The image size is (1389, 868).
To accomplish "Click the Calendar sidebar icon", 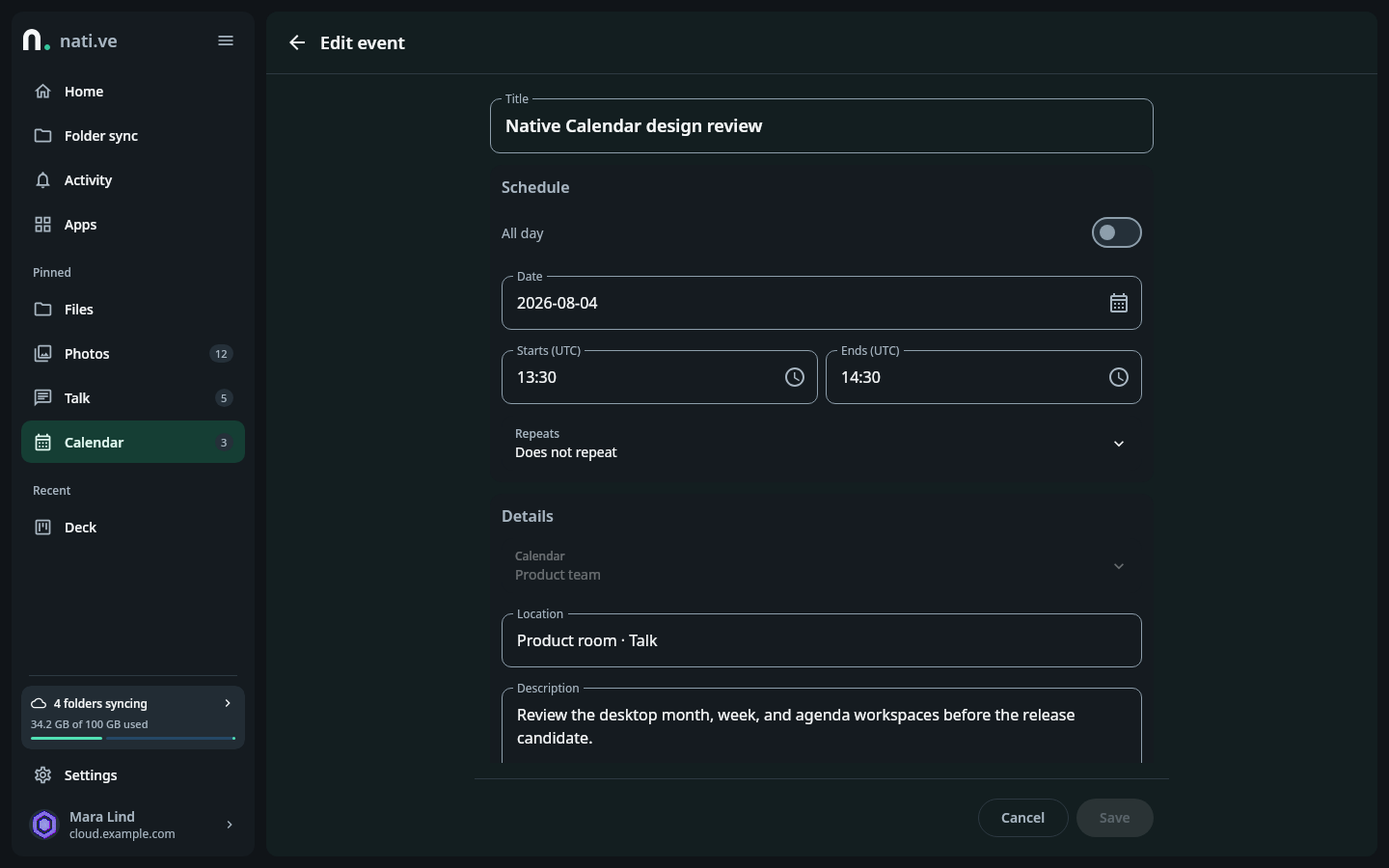I will point(42,443).
